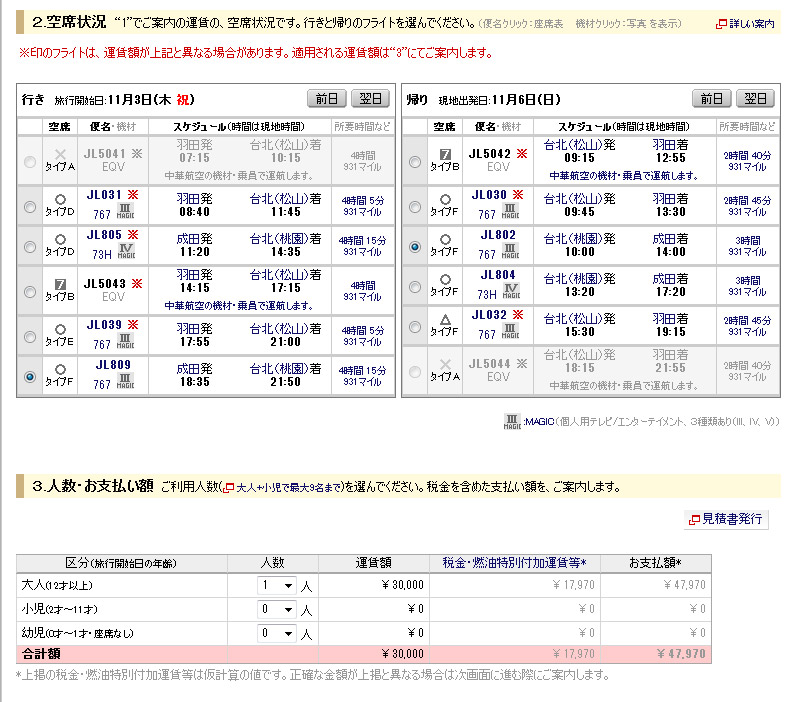Click the X sold-out icon for JL5041
Screen dimensions: 805x702
coord(60,154)
